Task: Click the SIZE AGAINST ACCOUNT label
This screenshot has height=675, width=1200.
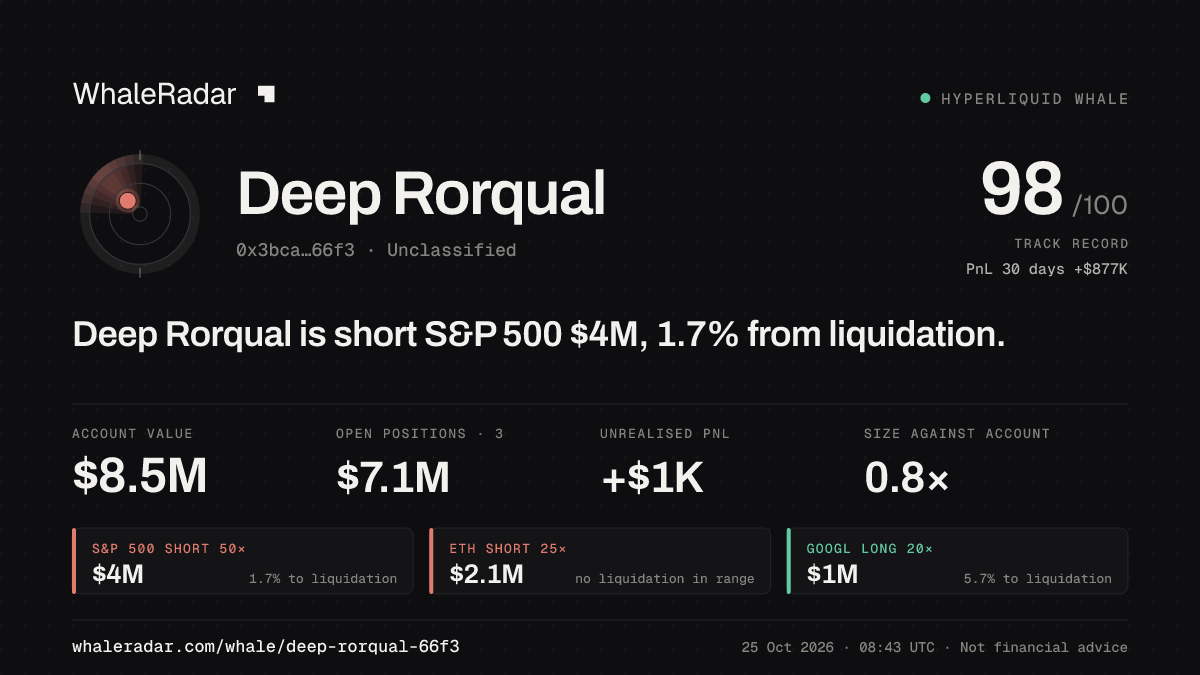Action: point(957,434)
